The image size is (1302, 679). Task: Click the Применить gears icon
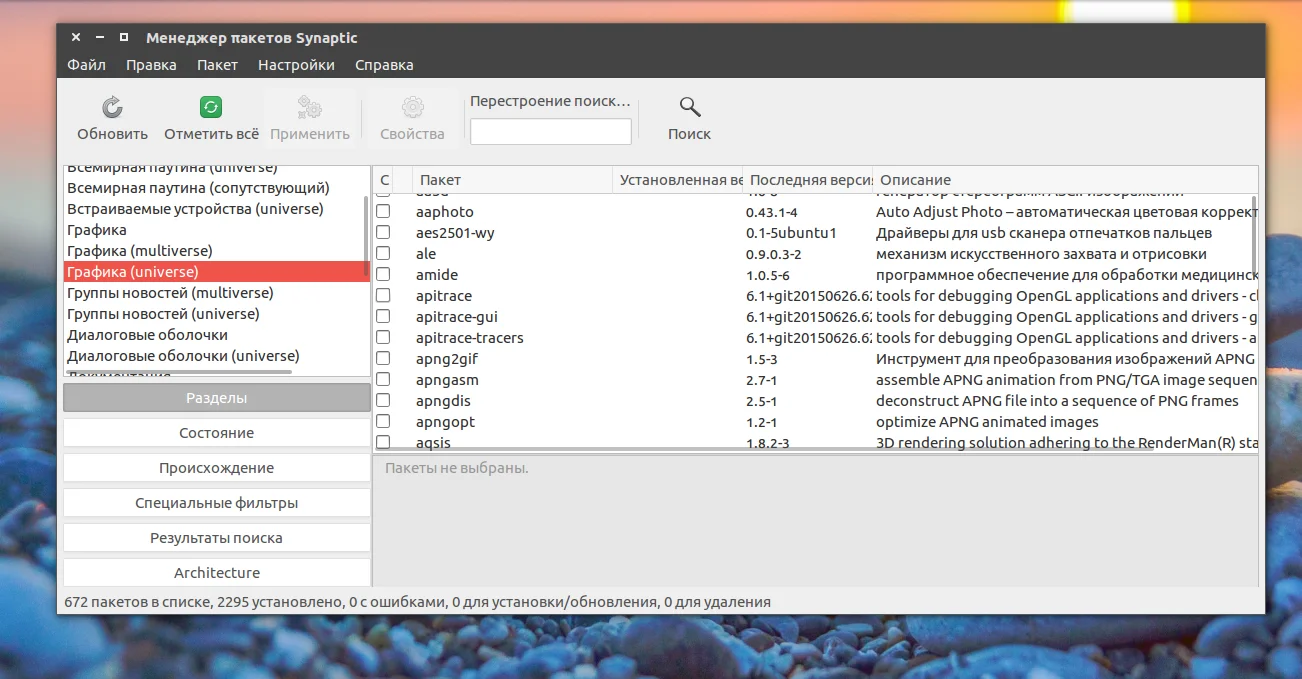(x=309, y=107)
